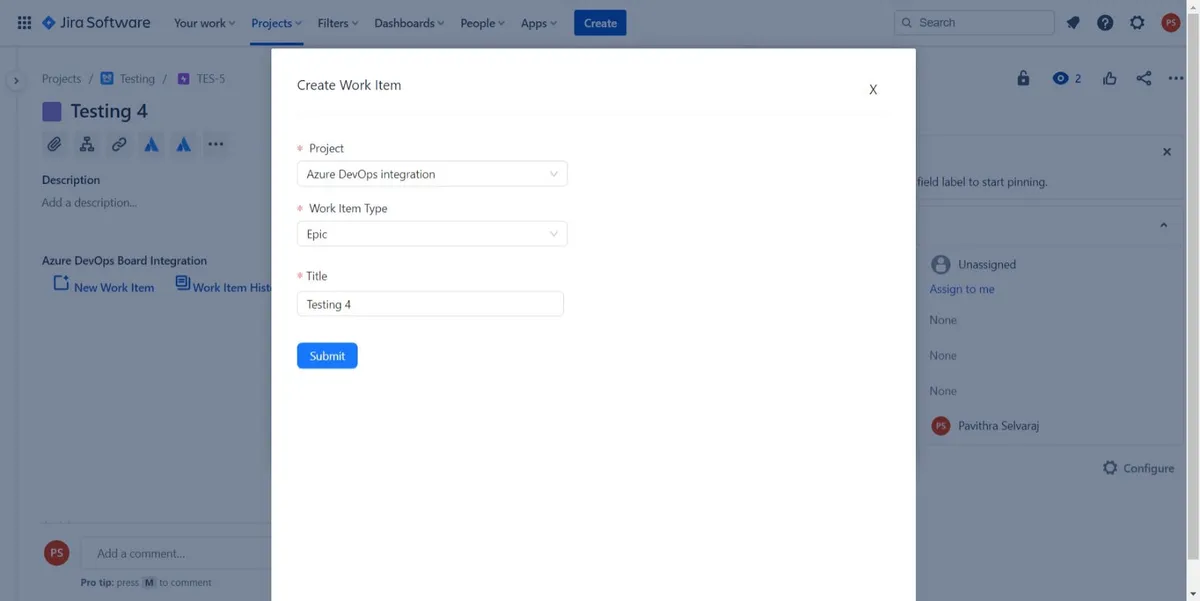Viewport: 1200px width, 601px height.
Task: Click the link issue icon
Action: 119,144
